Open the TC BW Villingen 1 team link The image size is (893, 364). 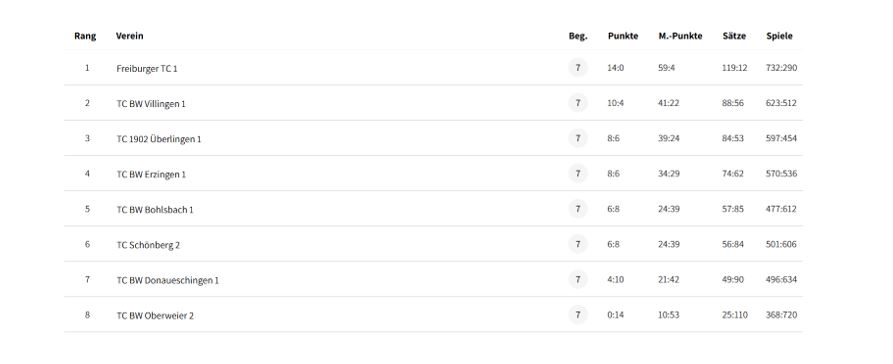151,104
